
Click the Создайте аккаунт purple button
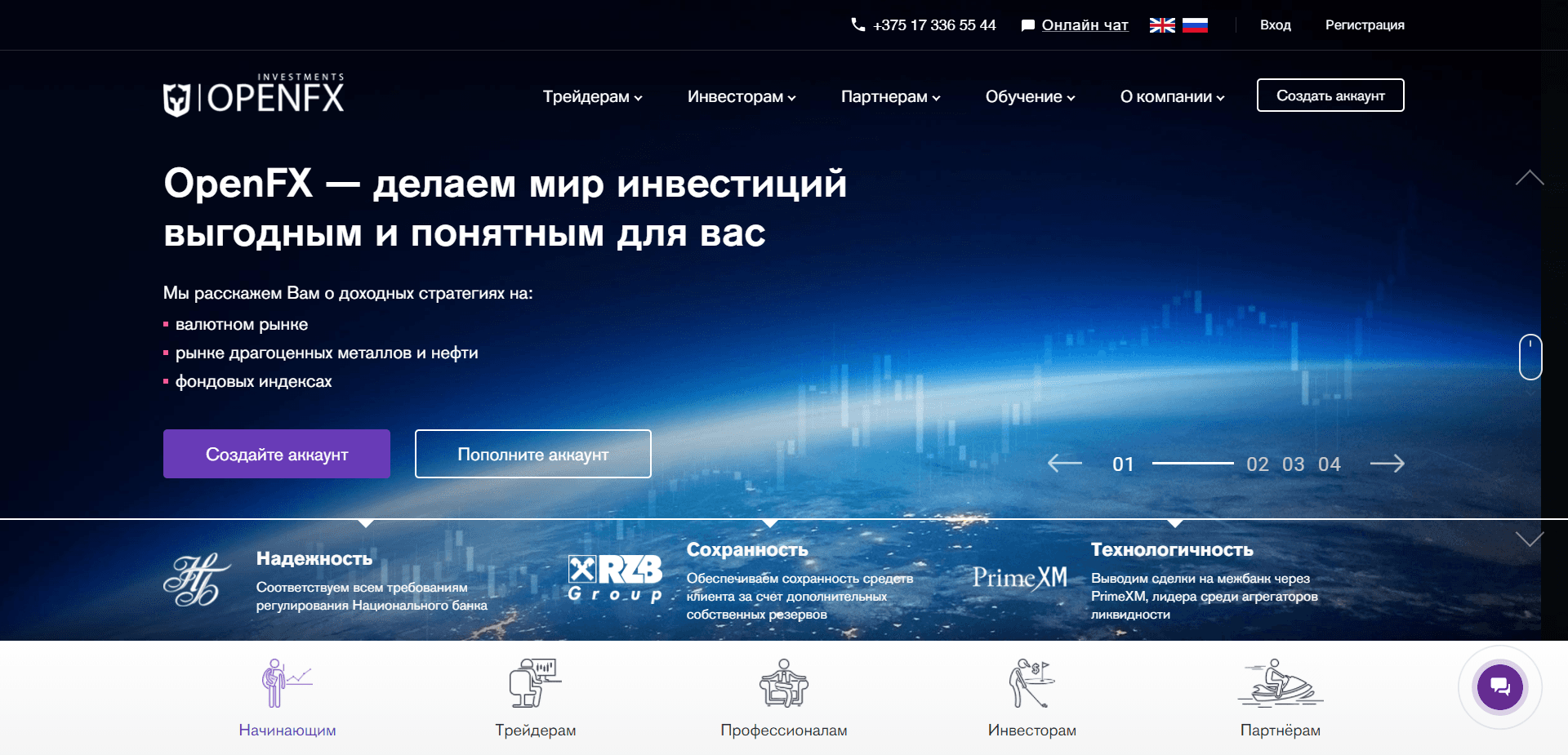(276, 454)
